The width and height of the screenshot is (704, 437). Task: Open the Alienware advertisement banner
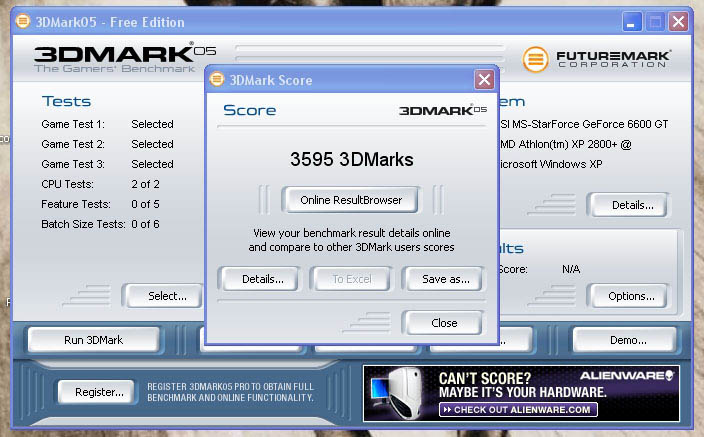click(x=521, y=393)
